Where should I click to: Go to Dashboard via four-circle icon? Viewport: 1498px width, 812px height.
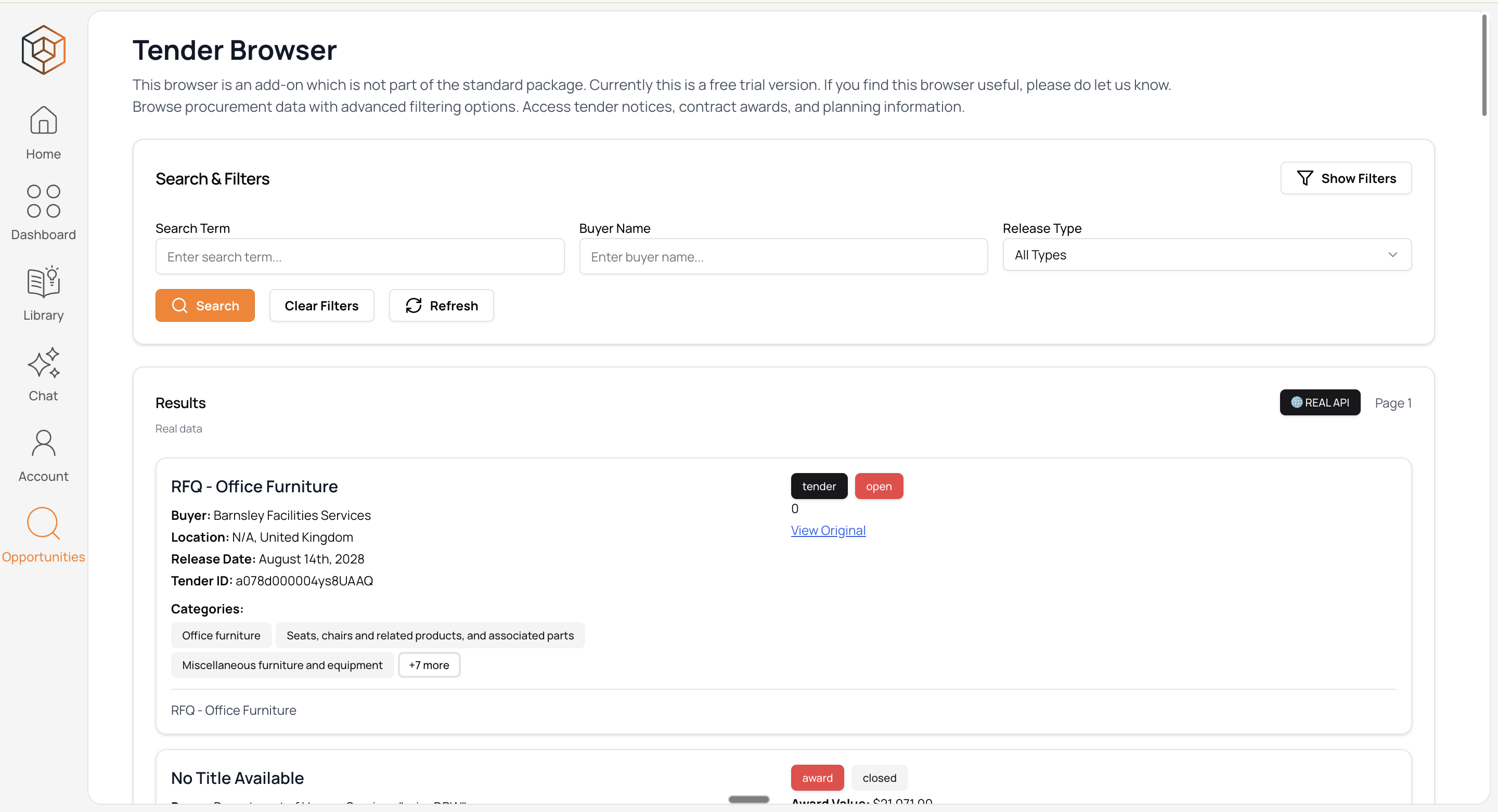point(44,201)
